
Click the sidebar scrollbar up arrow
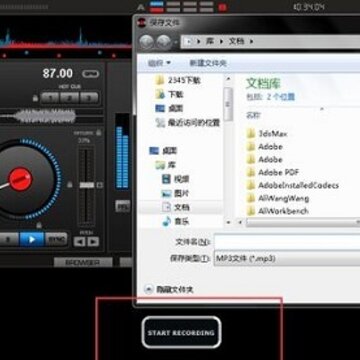click(x=228, y=79)
